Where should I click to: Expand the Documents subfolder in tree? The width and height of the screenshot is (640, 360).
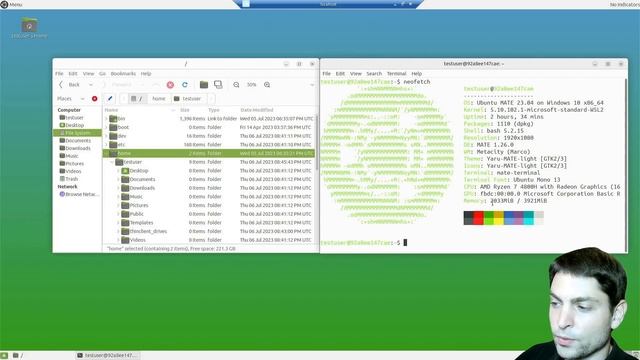pos(118,179)
